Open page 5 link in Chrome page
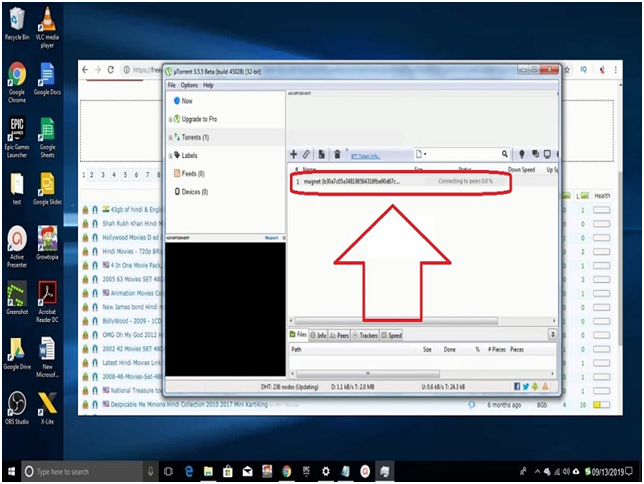Image resolution: width=644 pixels, height=484 pixels. coord(125,175)
